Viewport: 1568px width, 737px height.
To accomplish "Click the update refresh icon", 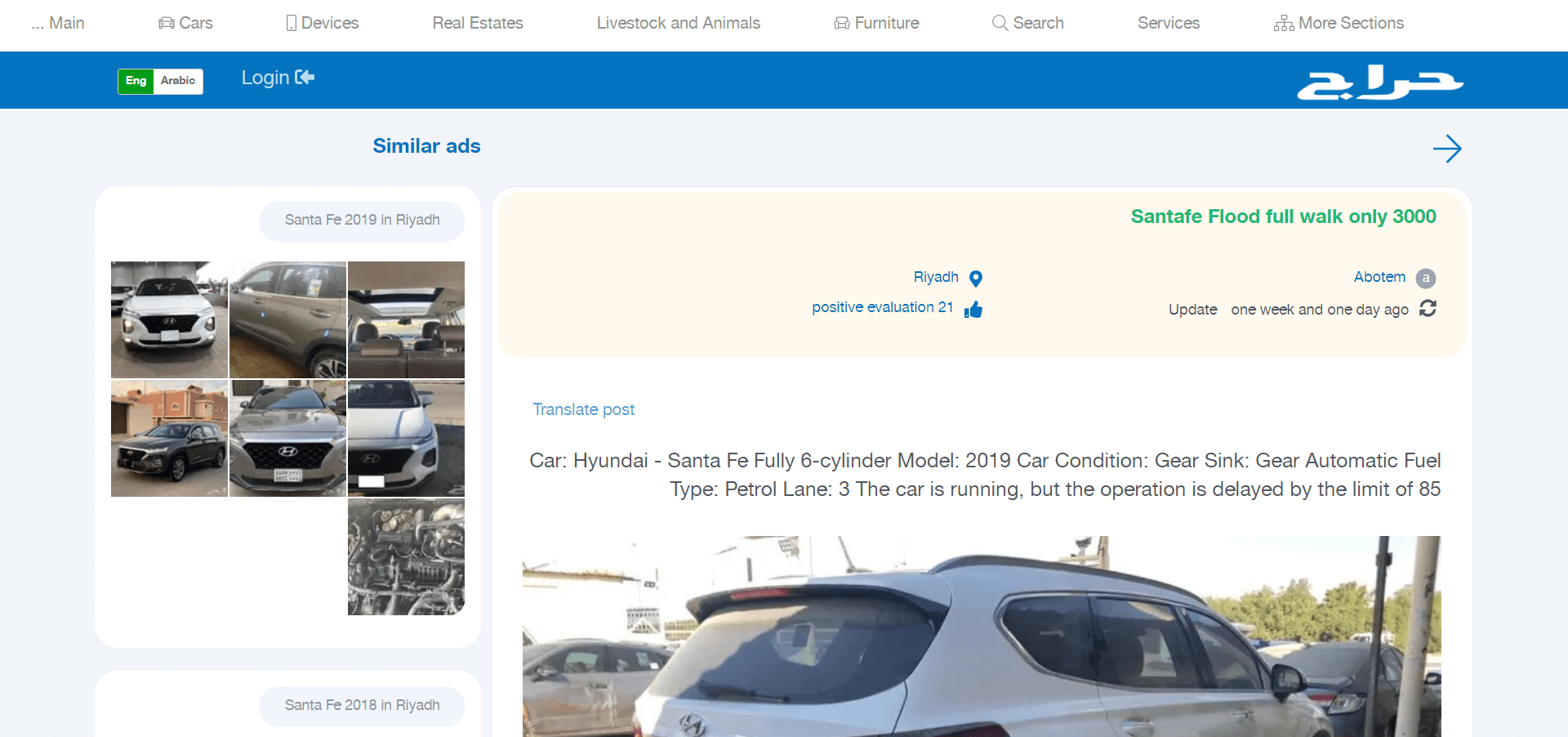I will [x=1428, y=308].
